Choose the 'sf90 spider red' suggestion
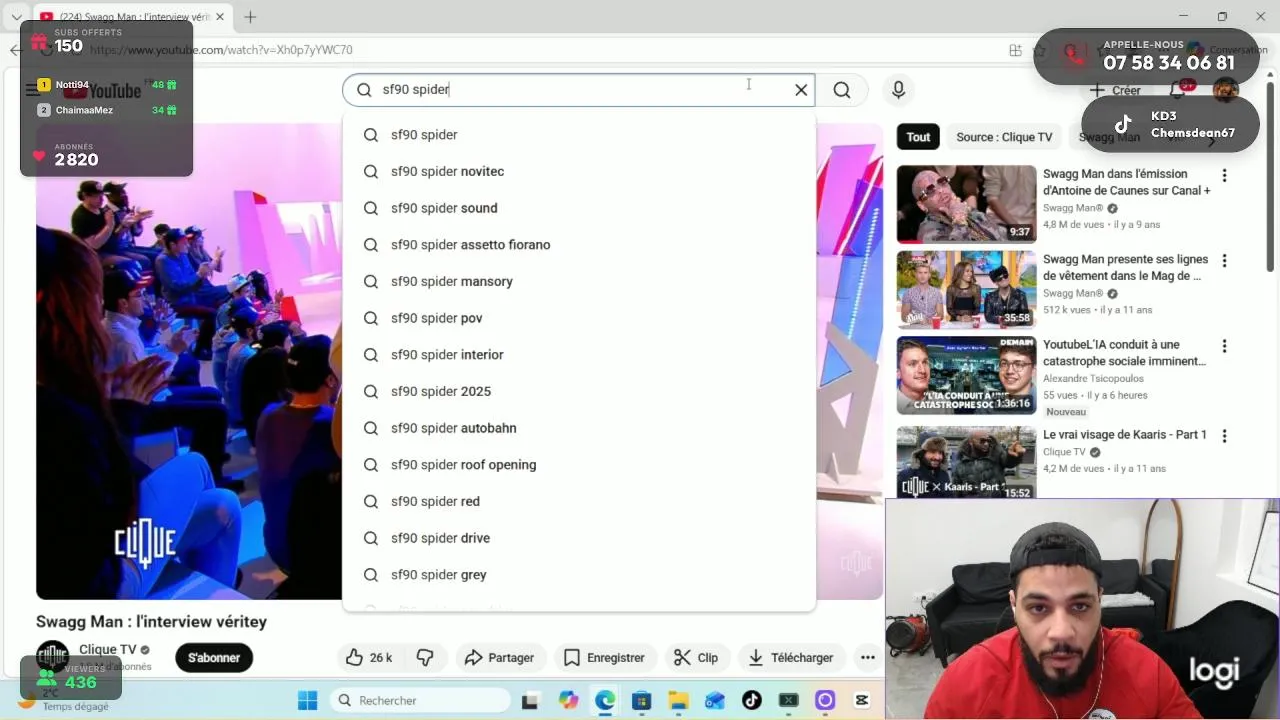Image resolution: width=1280 pixels, height=720 pixels. [x=579, y=501]
